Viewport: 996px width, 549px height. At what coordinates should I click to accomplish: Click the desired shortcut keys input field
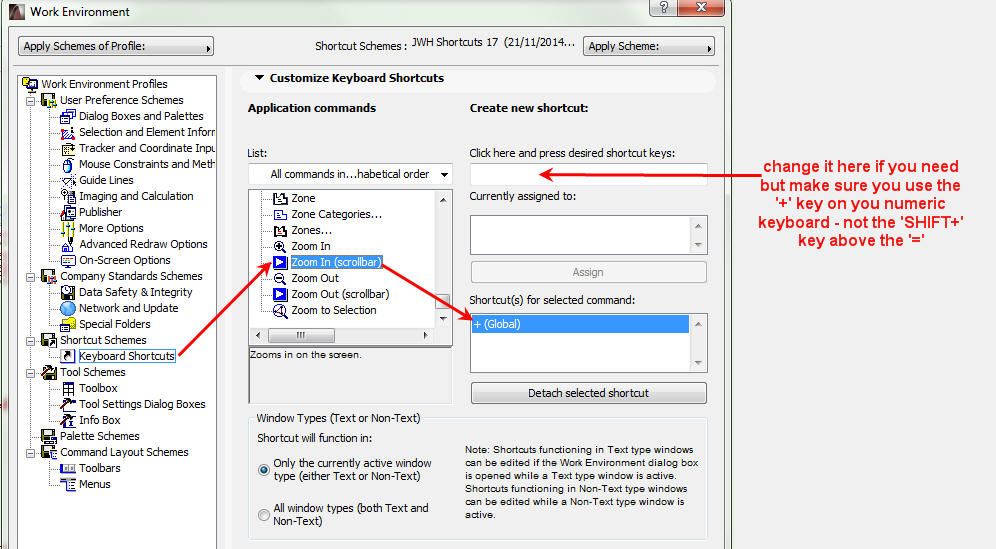588,174
